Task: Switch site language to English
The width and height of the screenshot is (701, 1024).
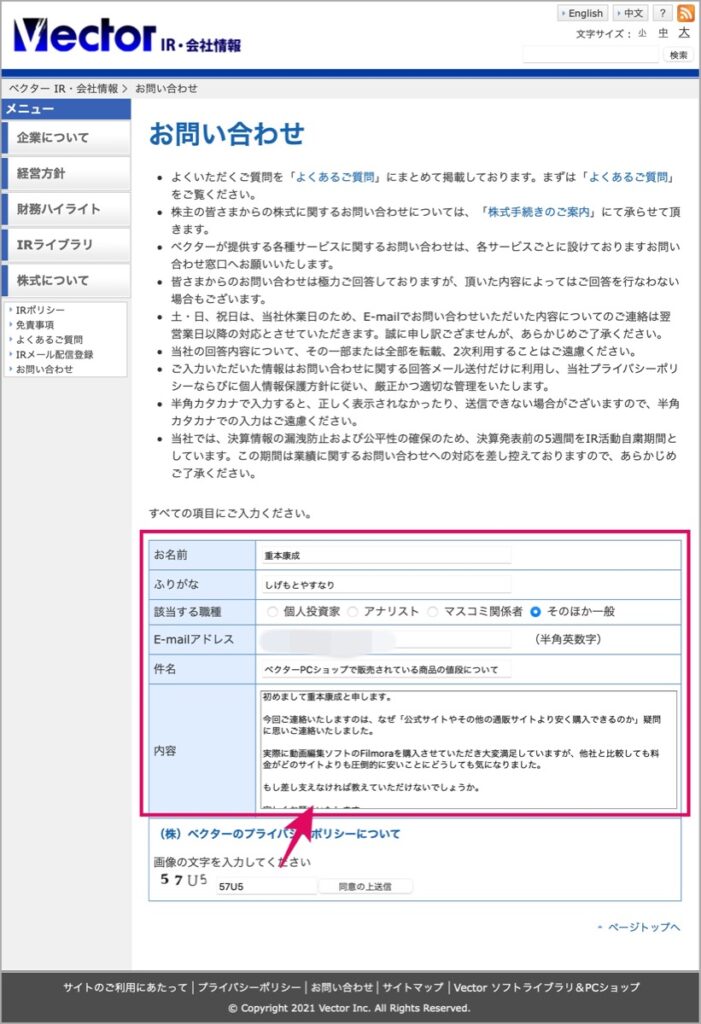Action: tap(582, 13)
